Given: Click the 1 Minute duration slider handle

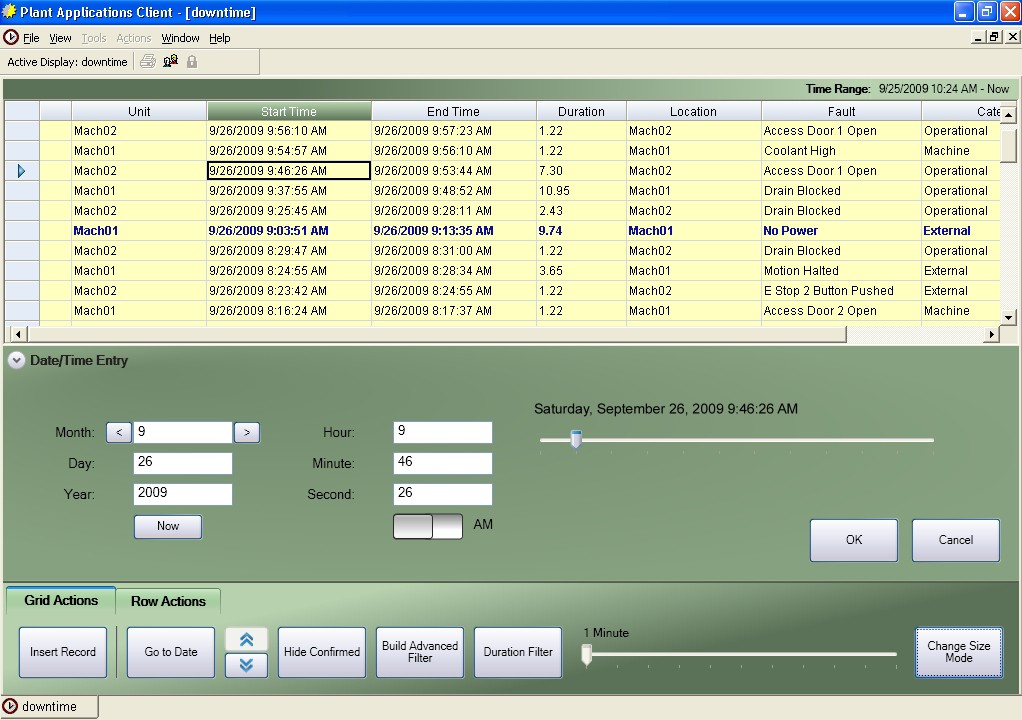Looking at the screenshot, I should click(x=587, y=655).
